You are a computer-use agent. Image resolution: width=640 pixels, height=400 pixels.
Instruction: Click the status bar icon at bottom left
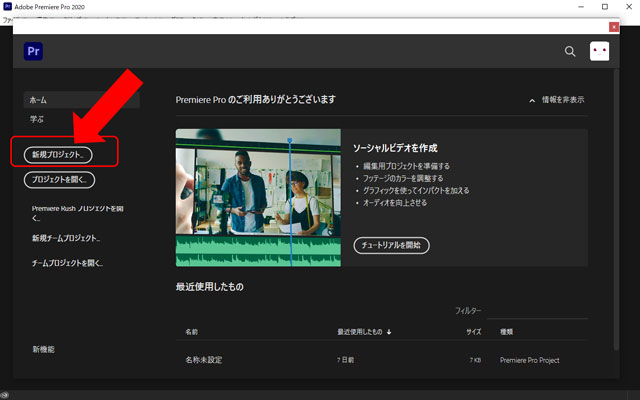(4, 395)
